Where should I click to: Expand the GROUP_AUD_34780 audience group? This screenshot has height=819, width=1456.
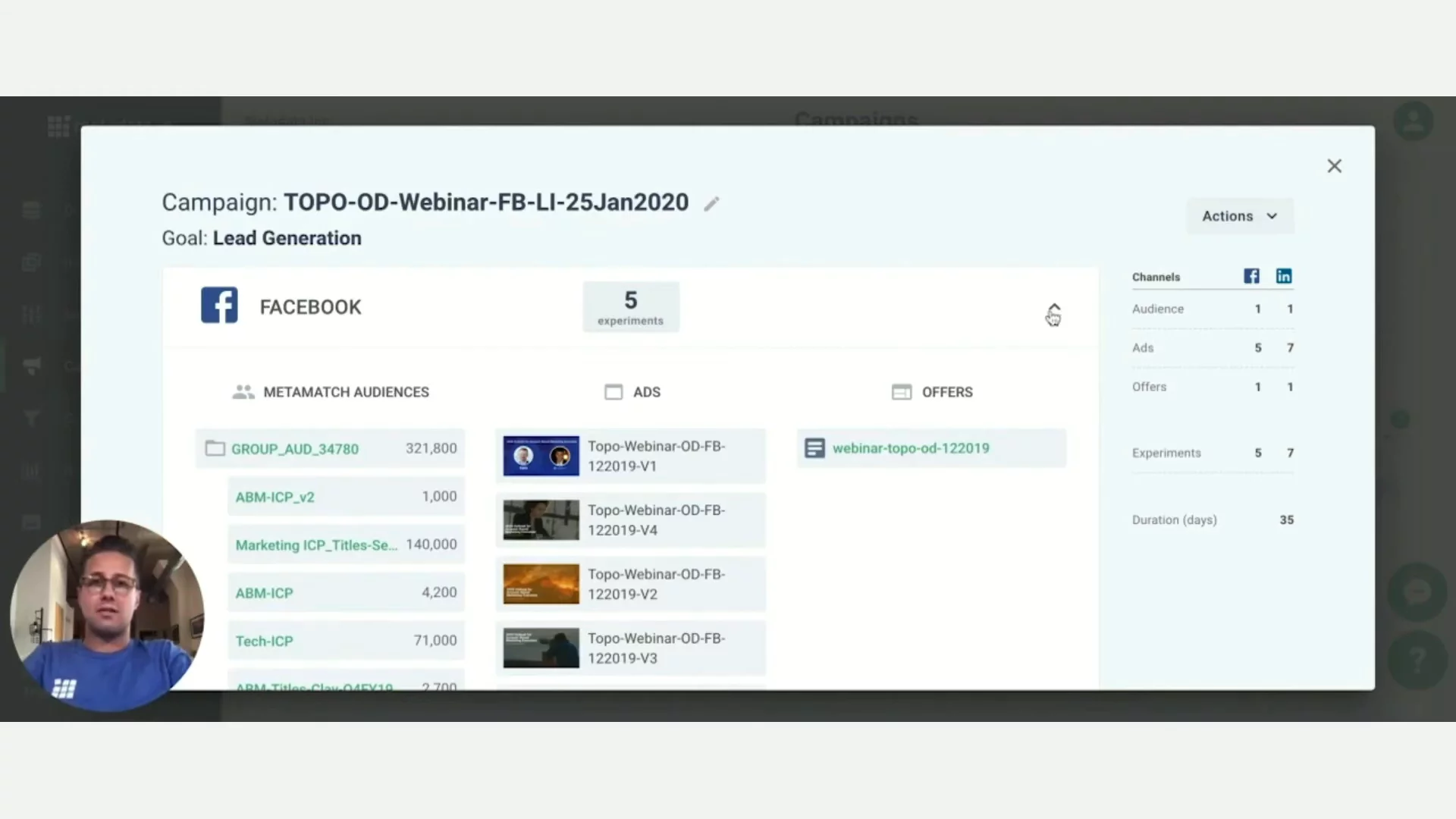tap(295, 449)
